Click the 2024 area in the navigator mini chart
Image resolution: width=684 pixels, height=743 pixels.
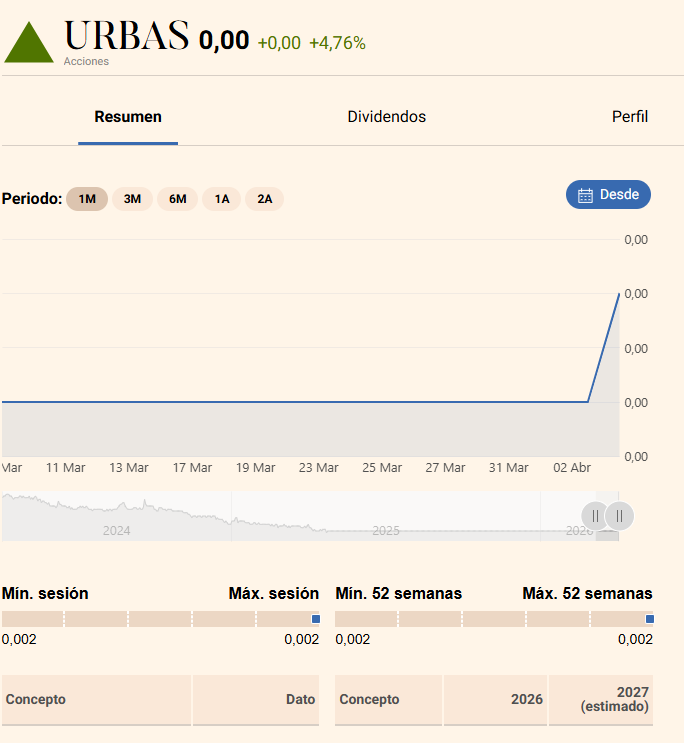pos(117,529)
